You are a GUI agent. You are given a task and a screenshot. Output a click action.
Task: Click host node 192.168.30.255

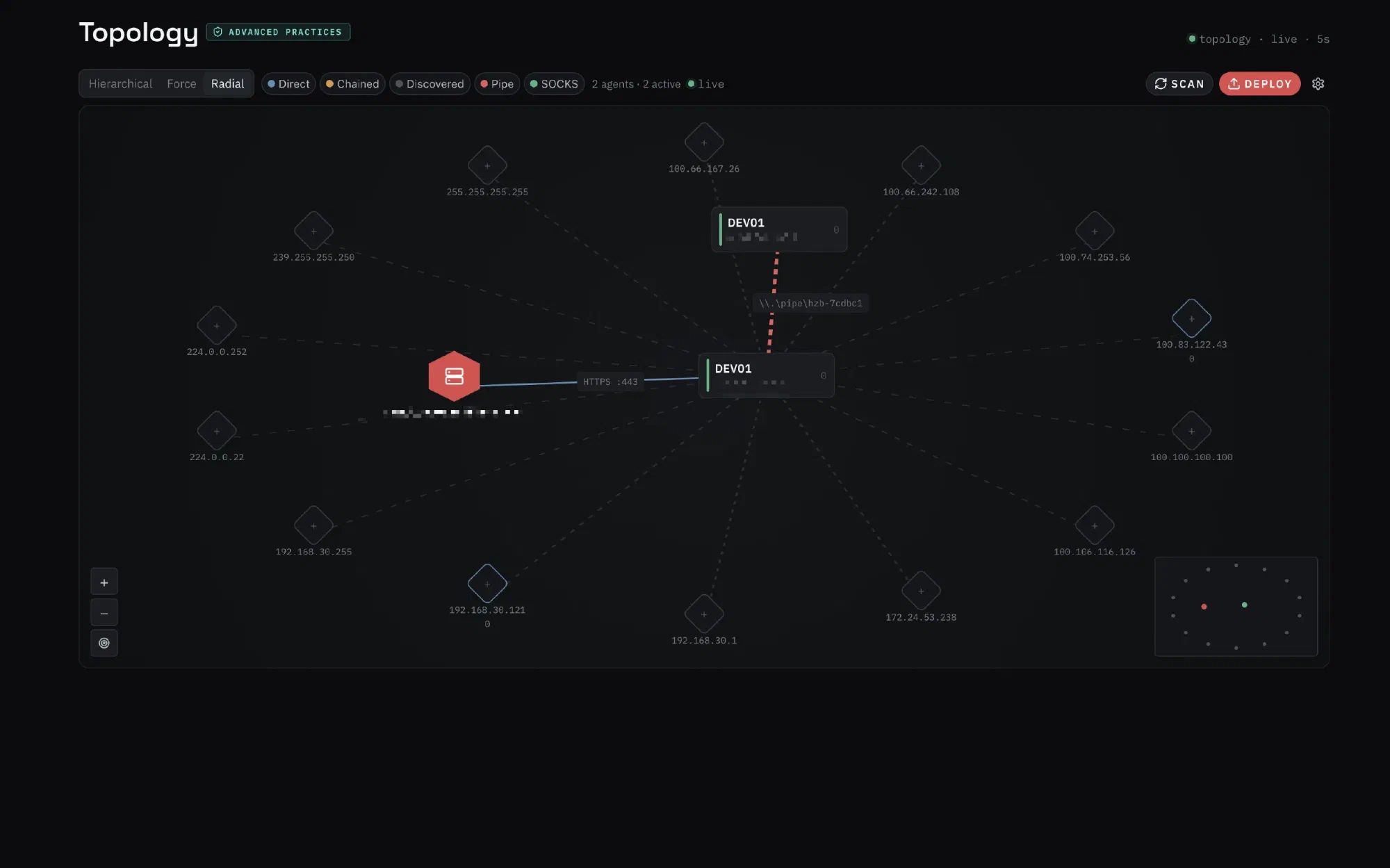click(313, 525)
